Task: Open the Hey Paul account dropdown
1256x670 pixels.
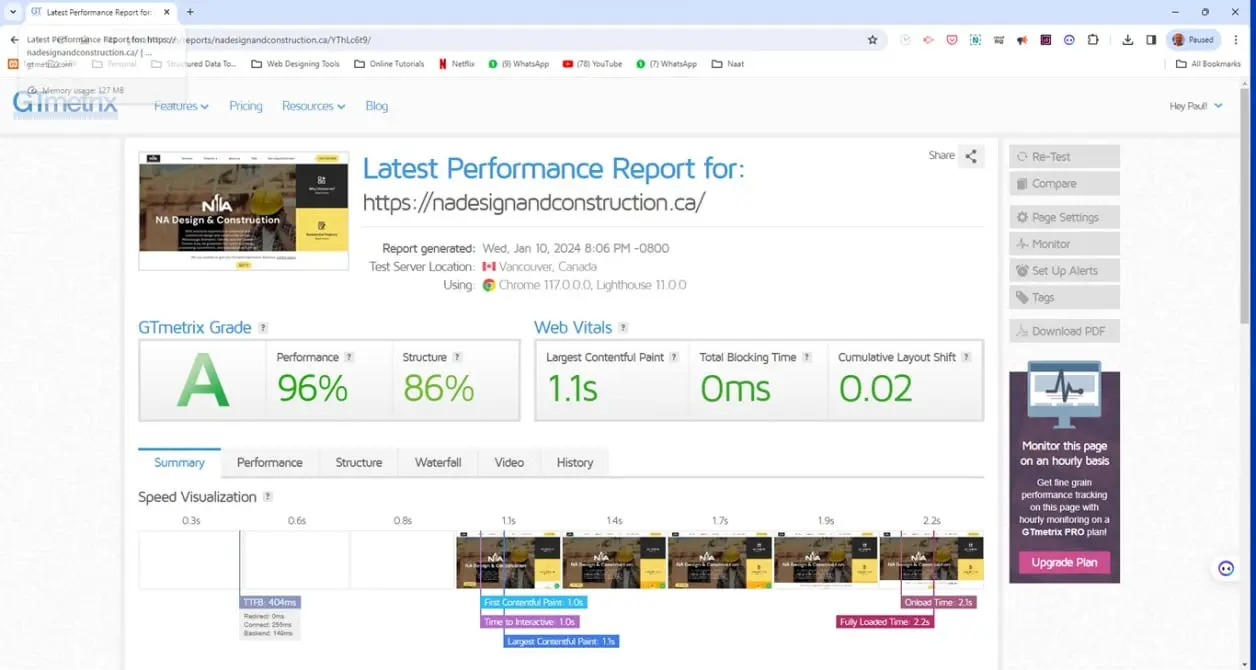Action: click(1196, 106)
